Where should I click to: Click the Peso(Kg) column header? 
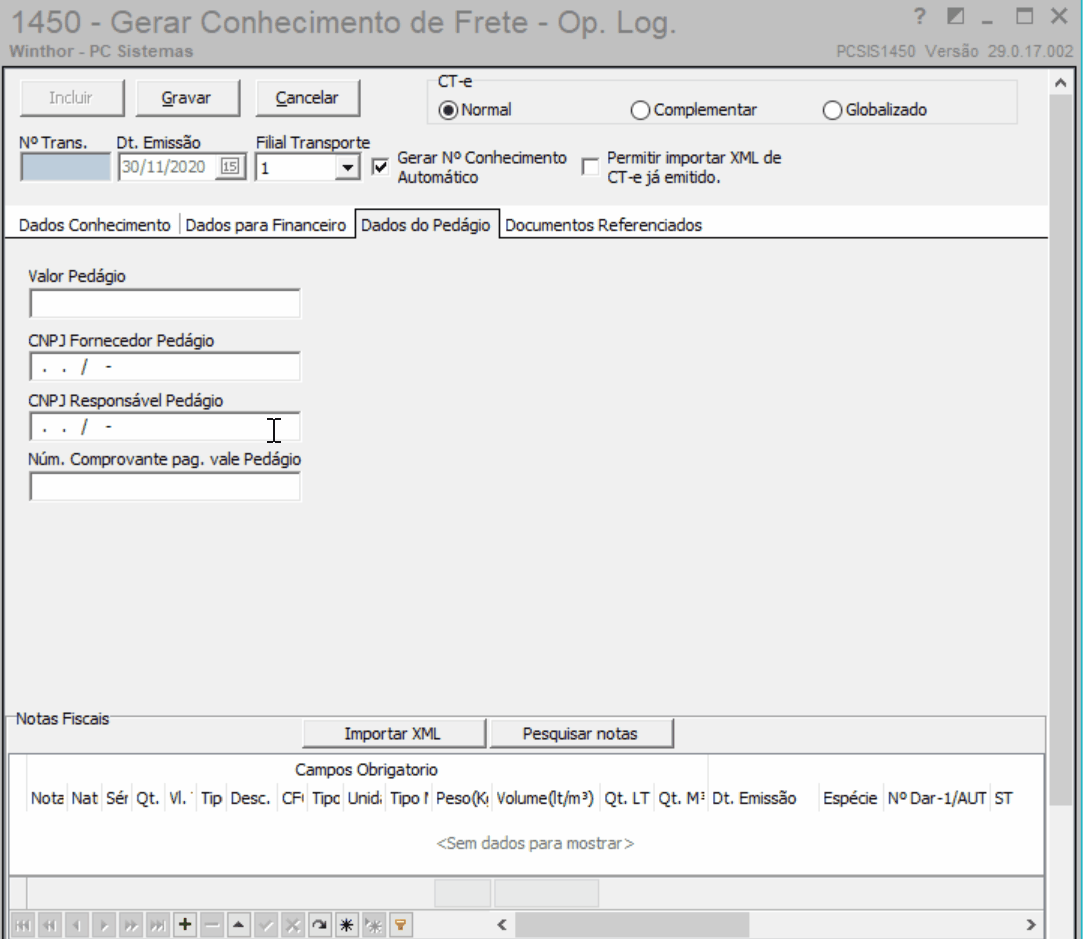coord(462,799)
